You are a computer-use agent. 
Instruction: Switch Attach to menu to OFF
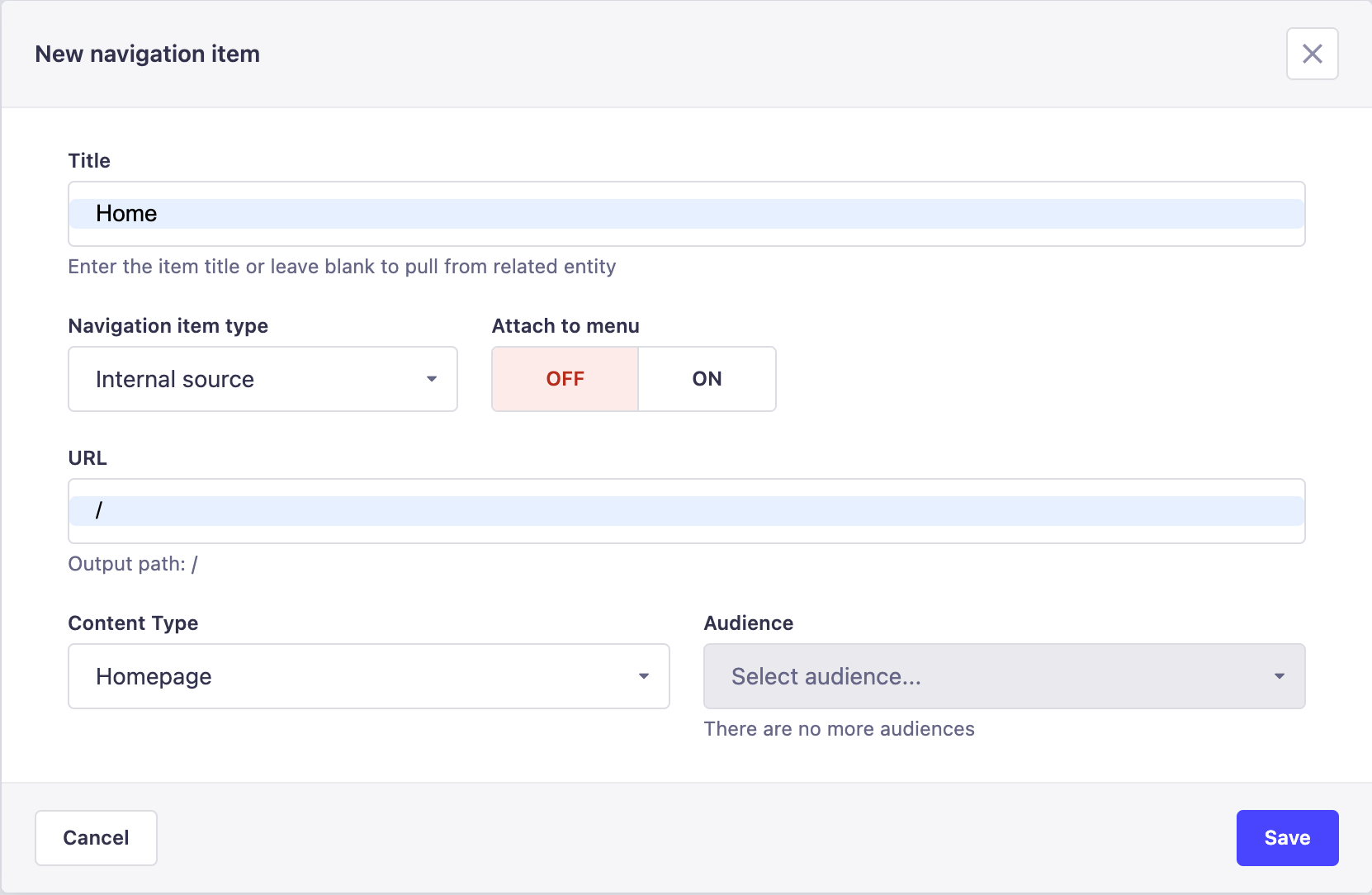tap(565, 379)
